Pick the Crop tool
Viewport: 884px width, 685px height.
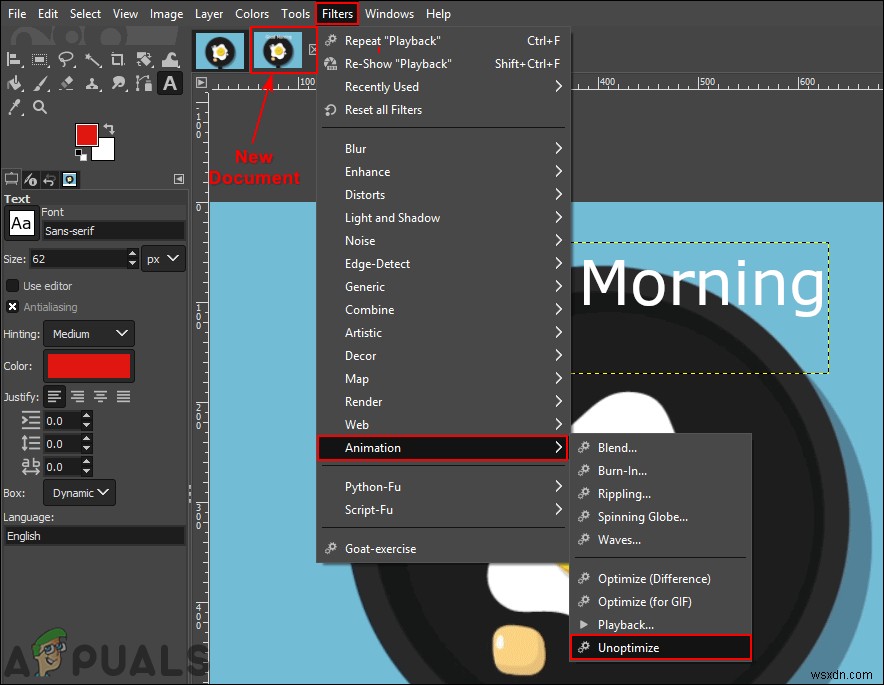117,60
